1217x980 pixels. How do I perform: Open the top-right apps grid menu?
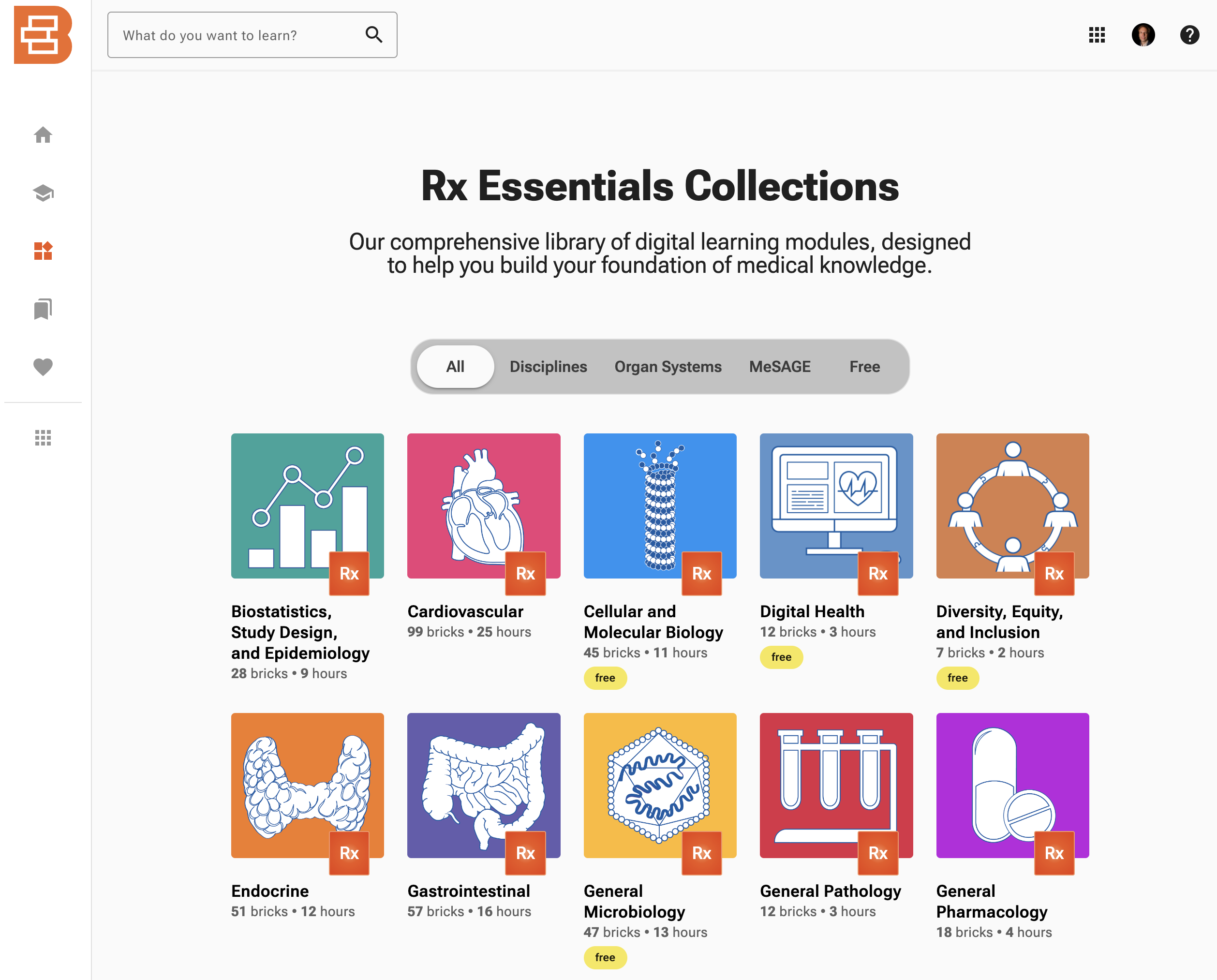1096,35
